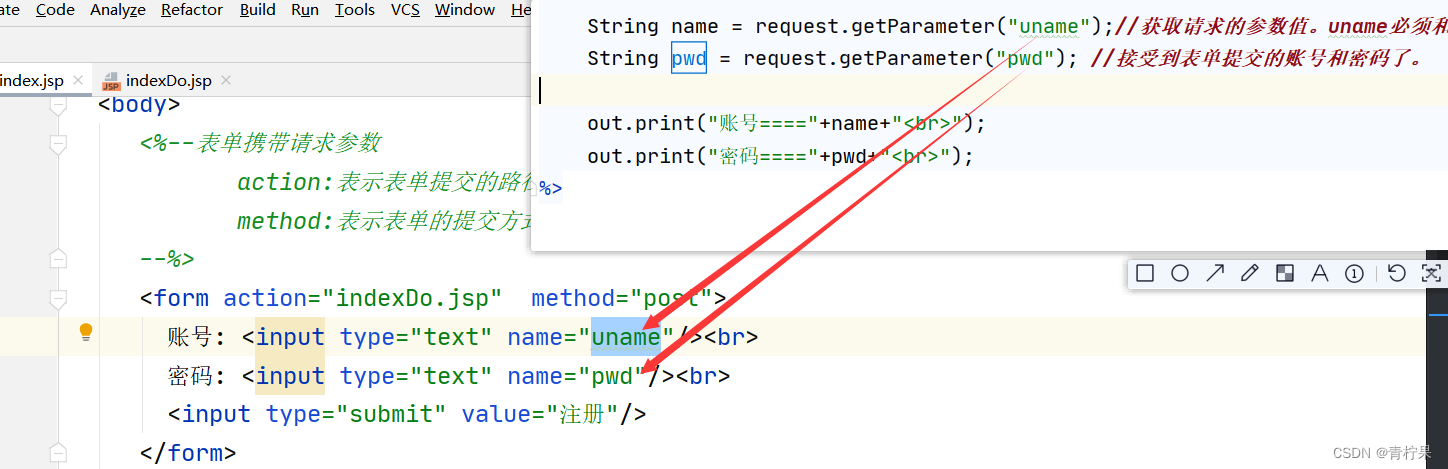Open the Window menu

click(465, 10)
